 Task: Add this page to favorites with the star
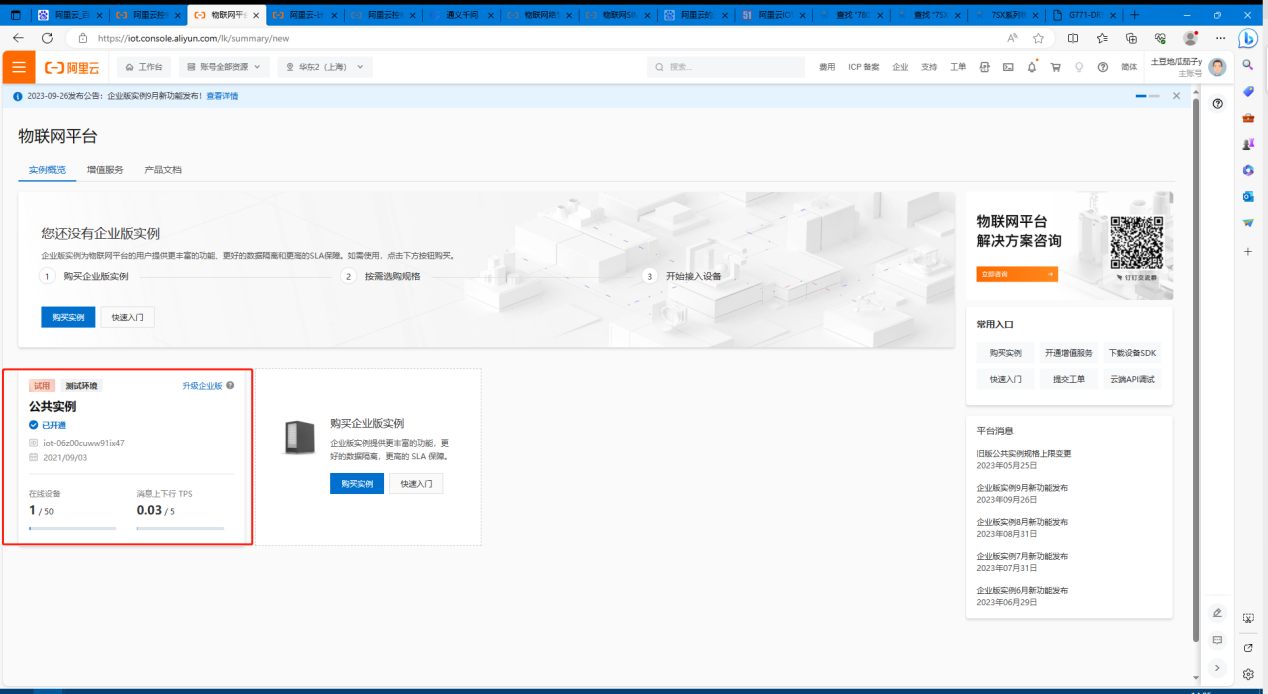(x=1038, y=38)
